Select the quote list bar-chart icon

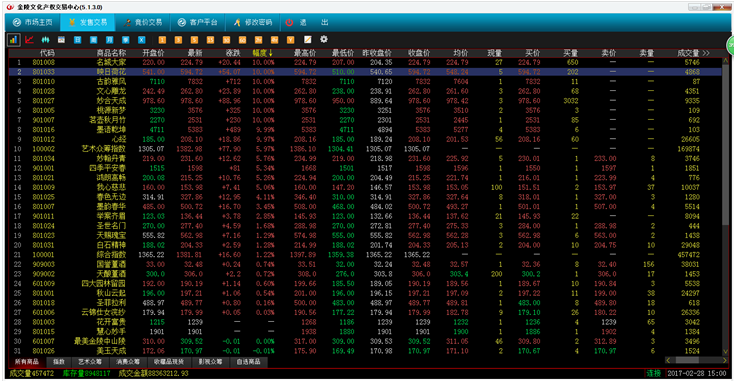(13, 40)
